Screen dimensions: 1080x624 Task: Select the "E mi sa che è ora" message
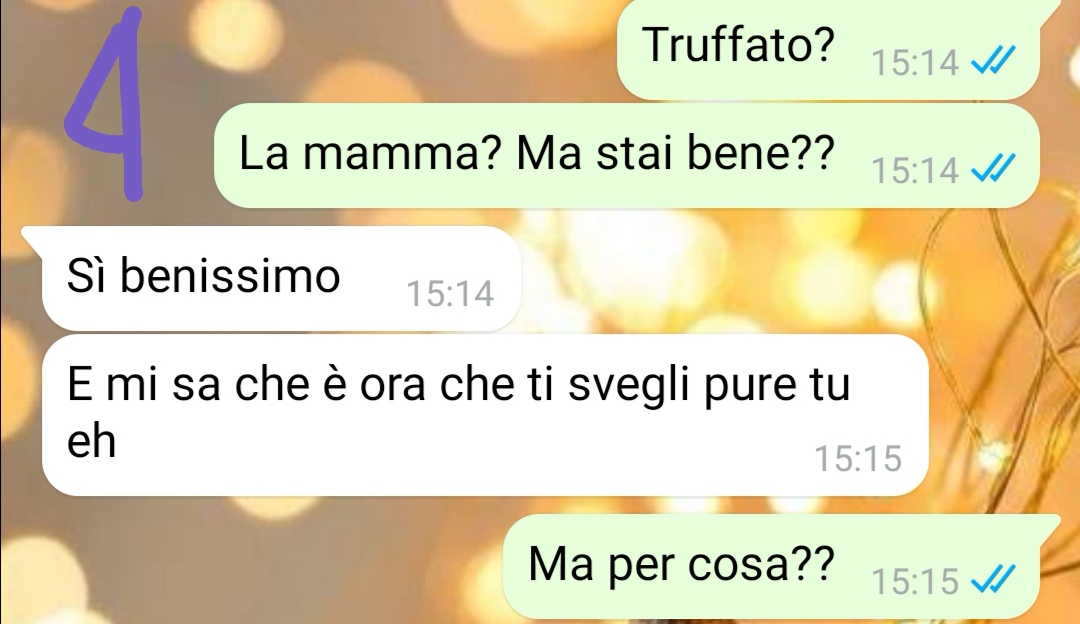[485, 415]
